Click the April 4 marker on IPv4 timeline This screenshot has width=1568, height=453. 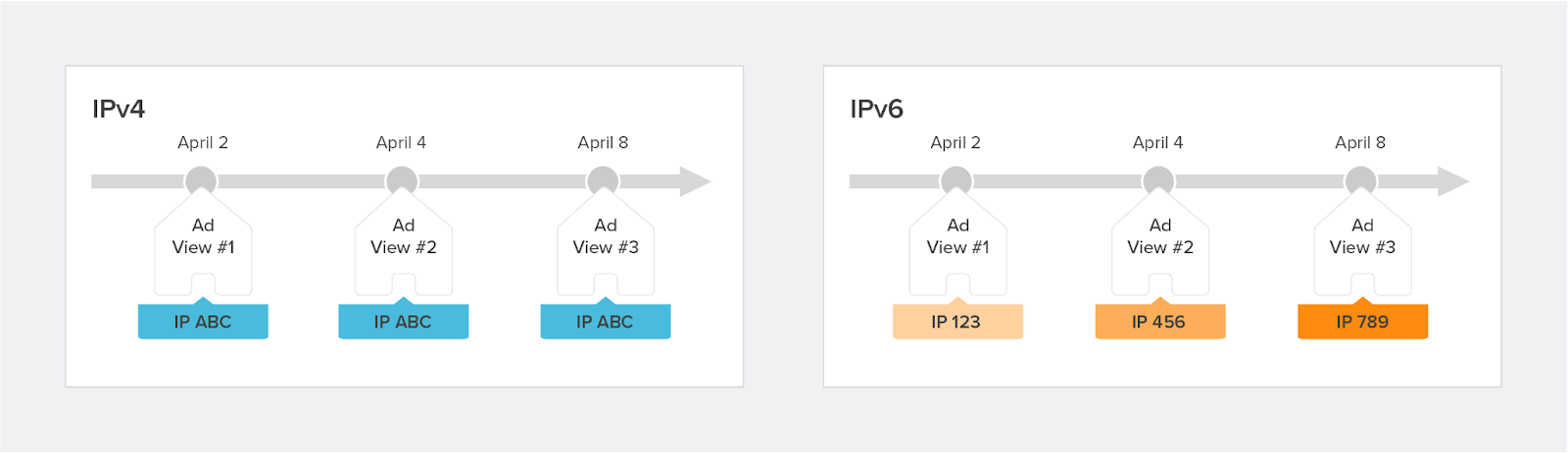click(x=402, y=181)
